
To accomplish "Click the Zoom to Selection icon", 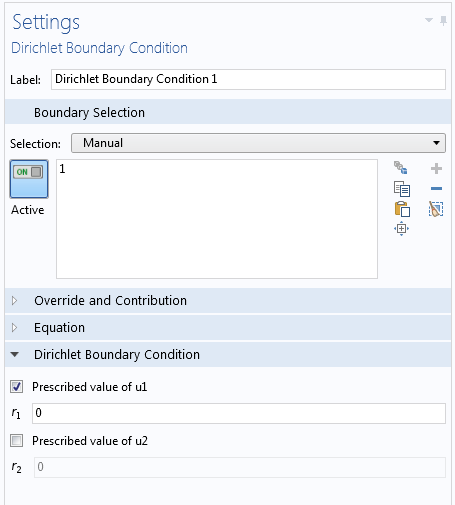I will point(401,229).
